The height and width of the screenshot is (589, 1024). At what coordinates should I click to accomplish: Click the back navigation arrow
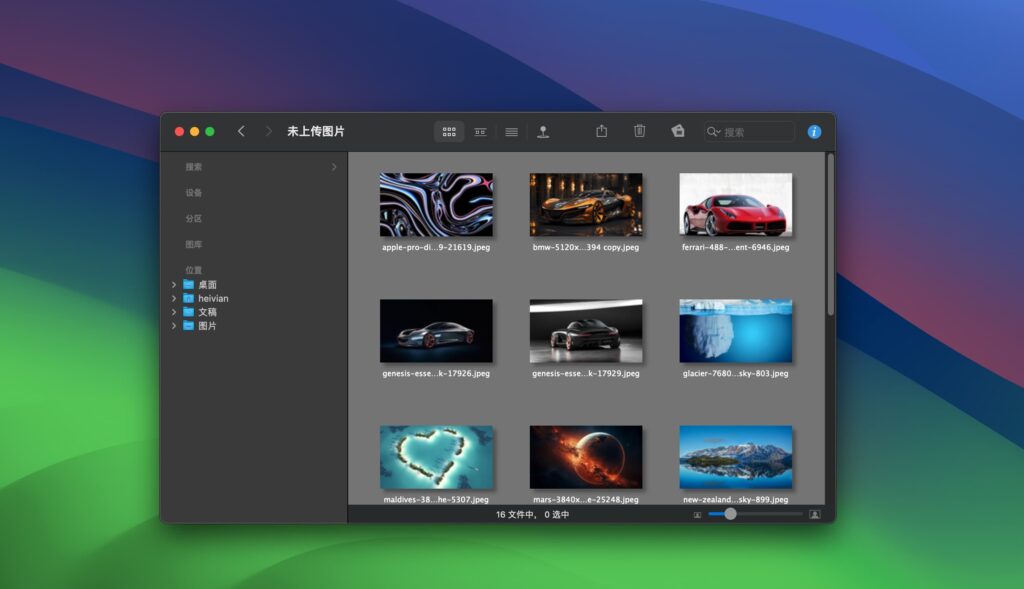241,131
